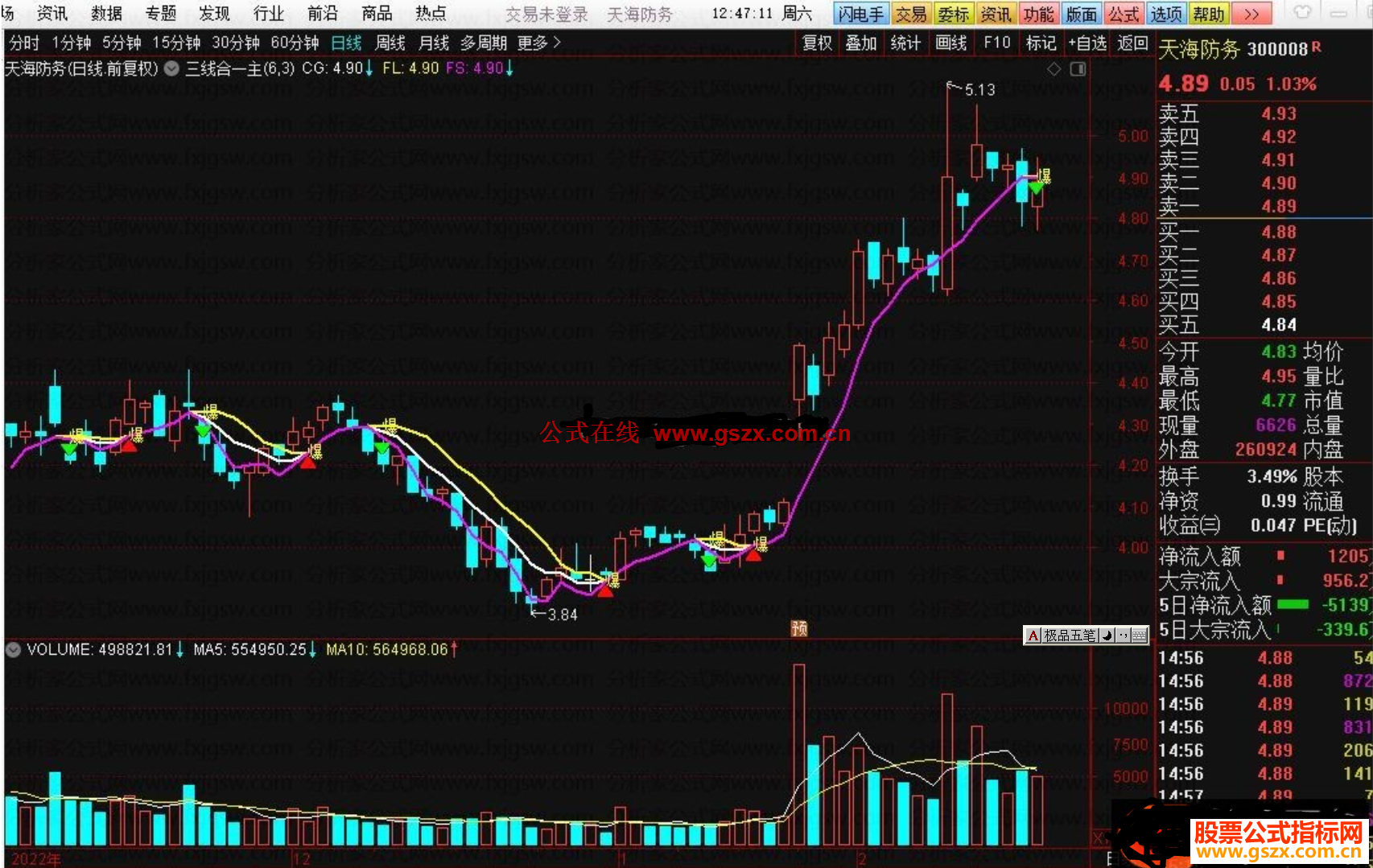Click the 5日净流入额 row
The image size is (1373, 868).
click(x=1265, y=605)
